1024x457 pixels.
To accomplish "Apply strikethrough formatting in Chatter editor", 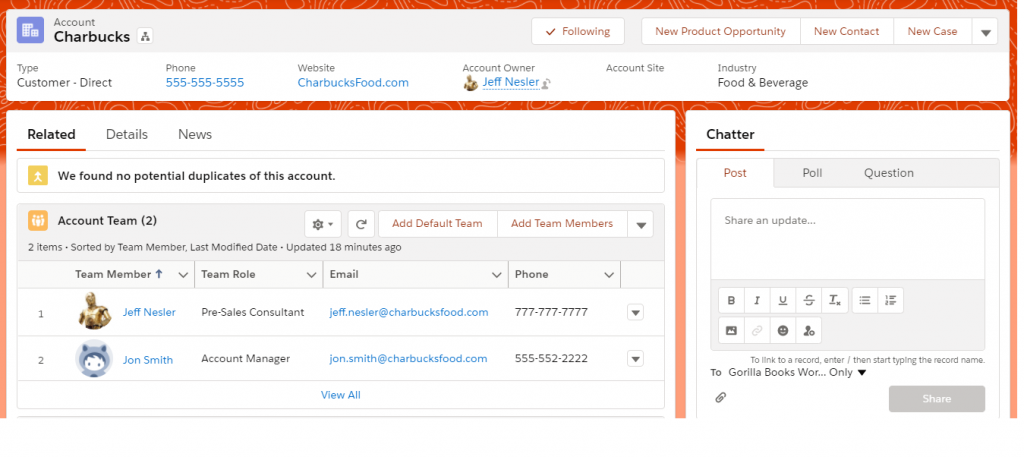I will pyautogui.click(x=808, y=300).
